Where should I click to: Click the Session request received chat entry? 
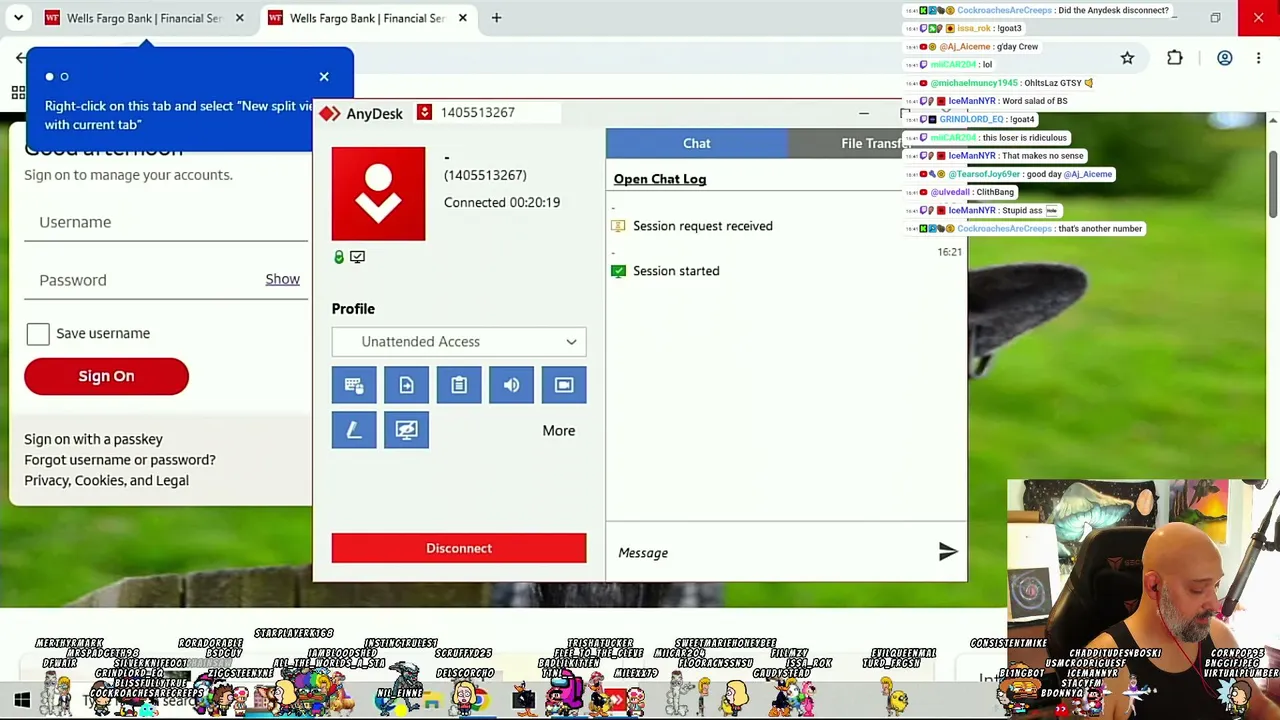coord(703,226)
